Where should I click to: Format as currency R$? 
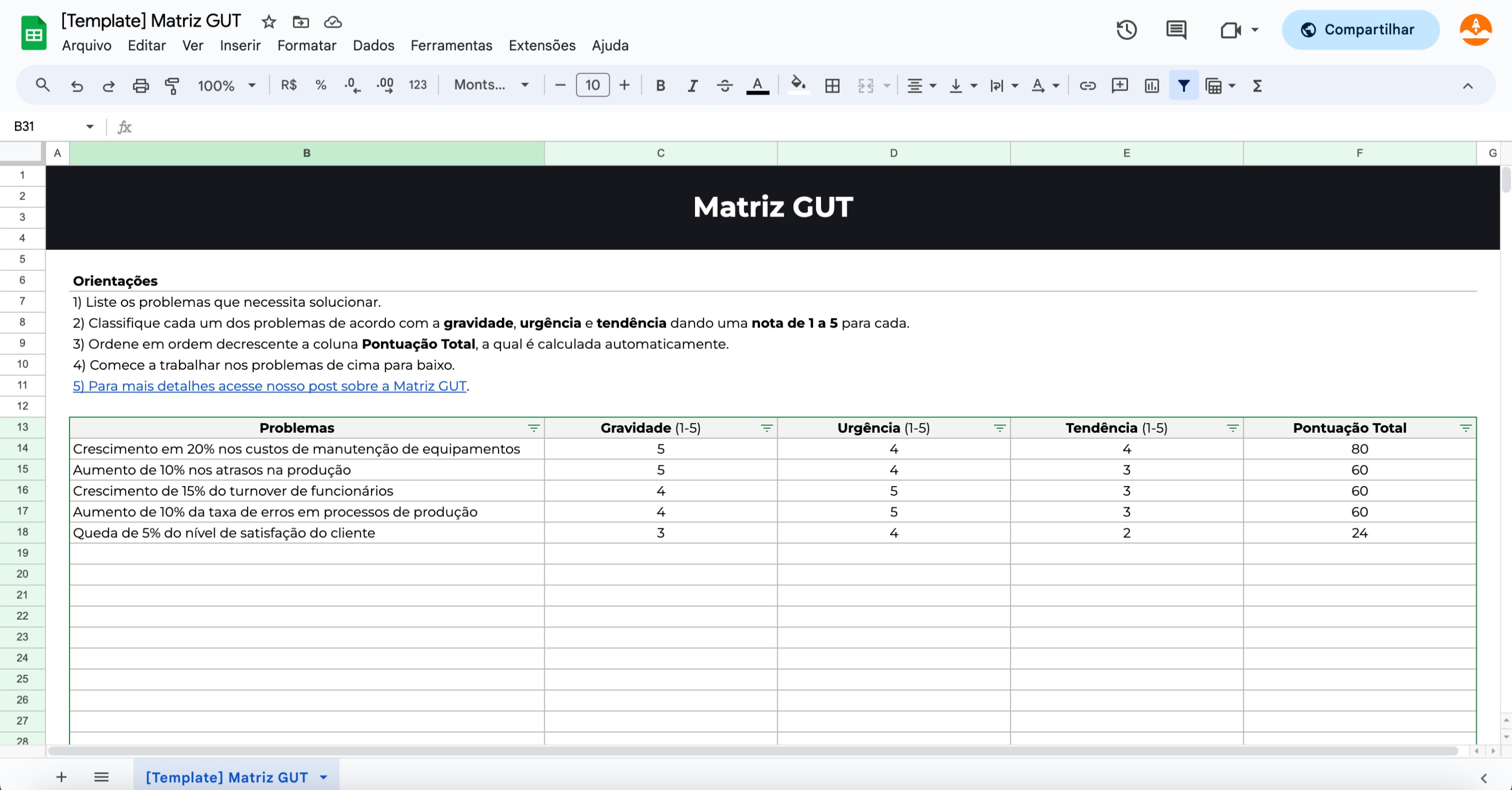(289, 85)
